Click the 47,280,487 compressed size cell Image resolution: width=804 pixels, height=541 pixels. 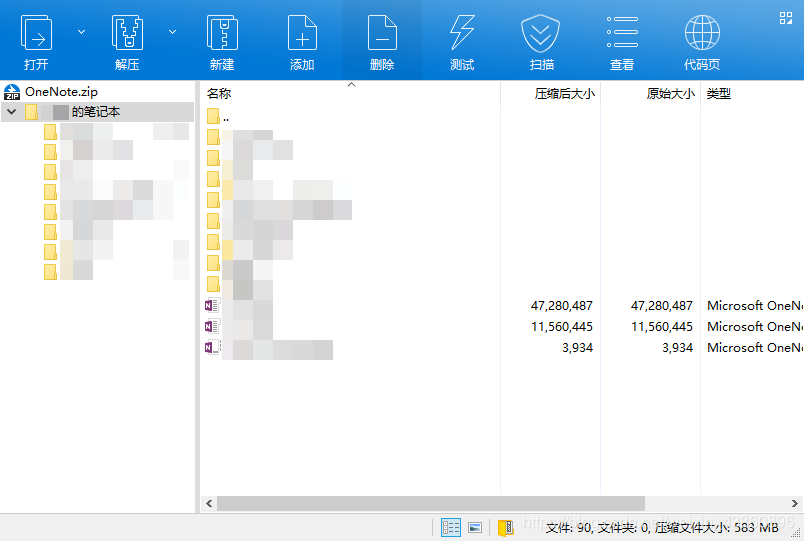point(561,306)
